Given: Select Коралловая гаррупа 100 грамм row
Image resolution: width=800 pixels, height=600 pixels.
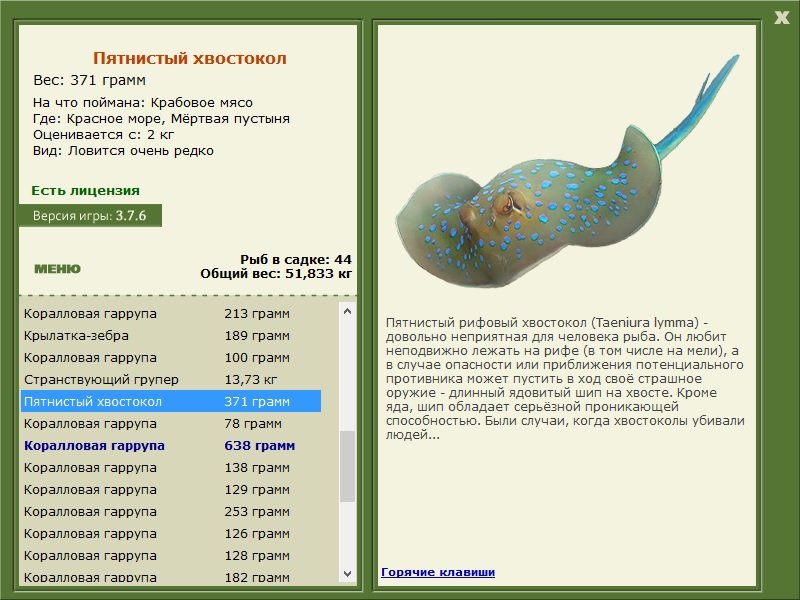Looking at the screenshot, I should pyautogui.click(x=171, y=358).
